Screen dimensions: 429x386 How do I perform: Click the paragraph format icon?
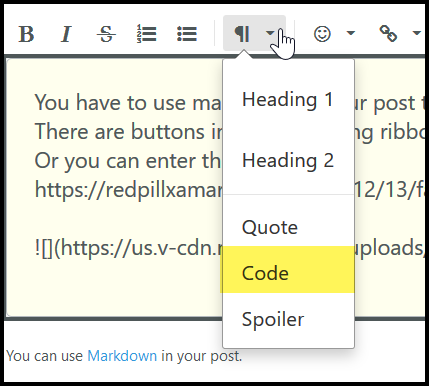(242, 34)
